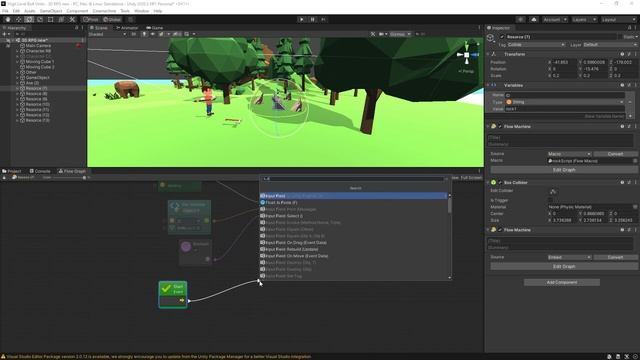
Task: Open the cloud services icon
Action: click(x=534, y=20)
